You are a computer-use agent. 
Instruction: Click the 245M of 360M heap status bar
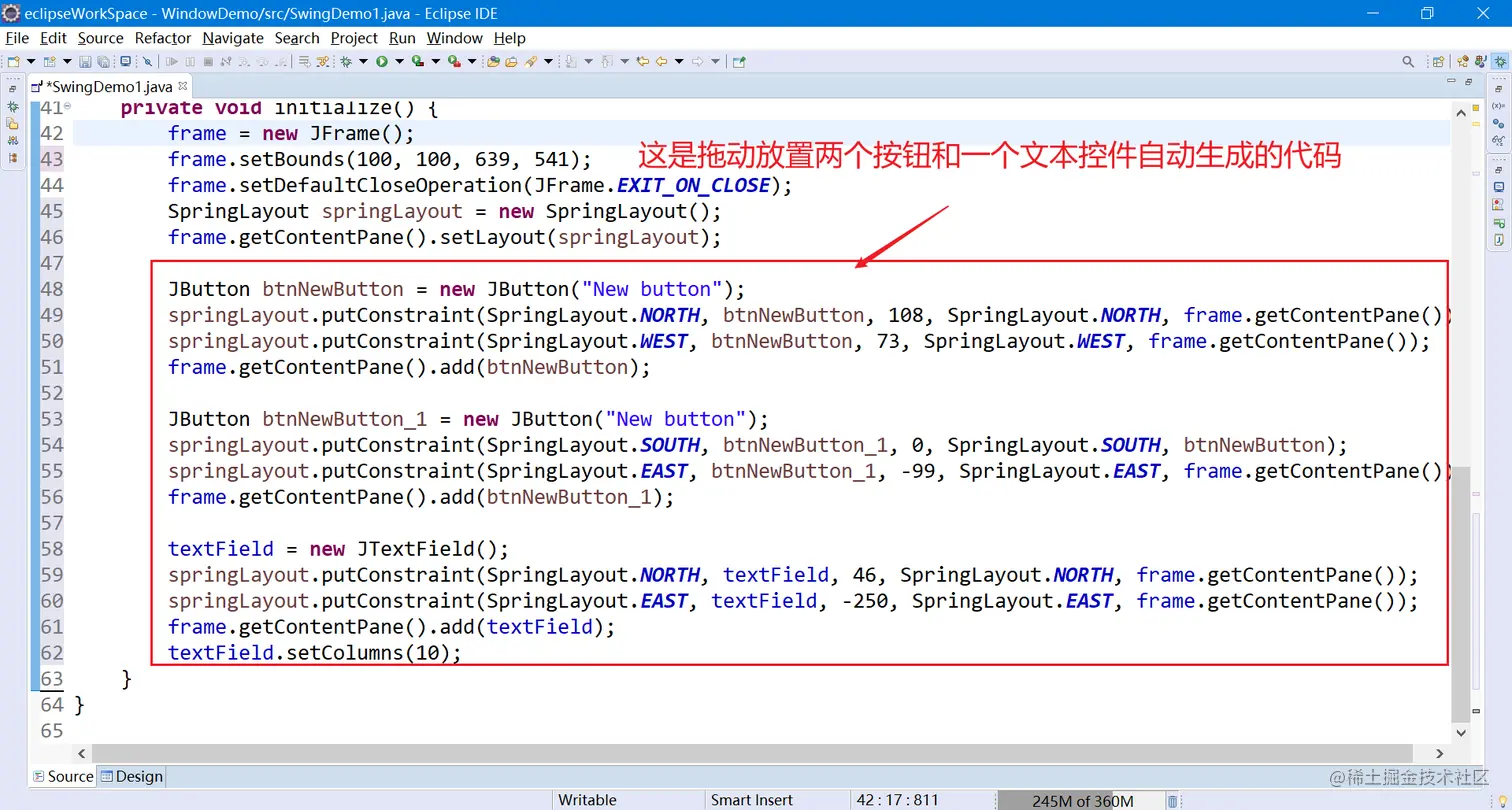(1081, 800)
